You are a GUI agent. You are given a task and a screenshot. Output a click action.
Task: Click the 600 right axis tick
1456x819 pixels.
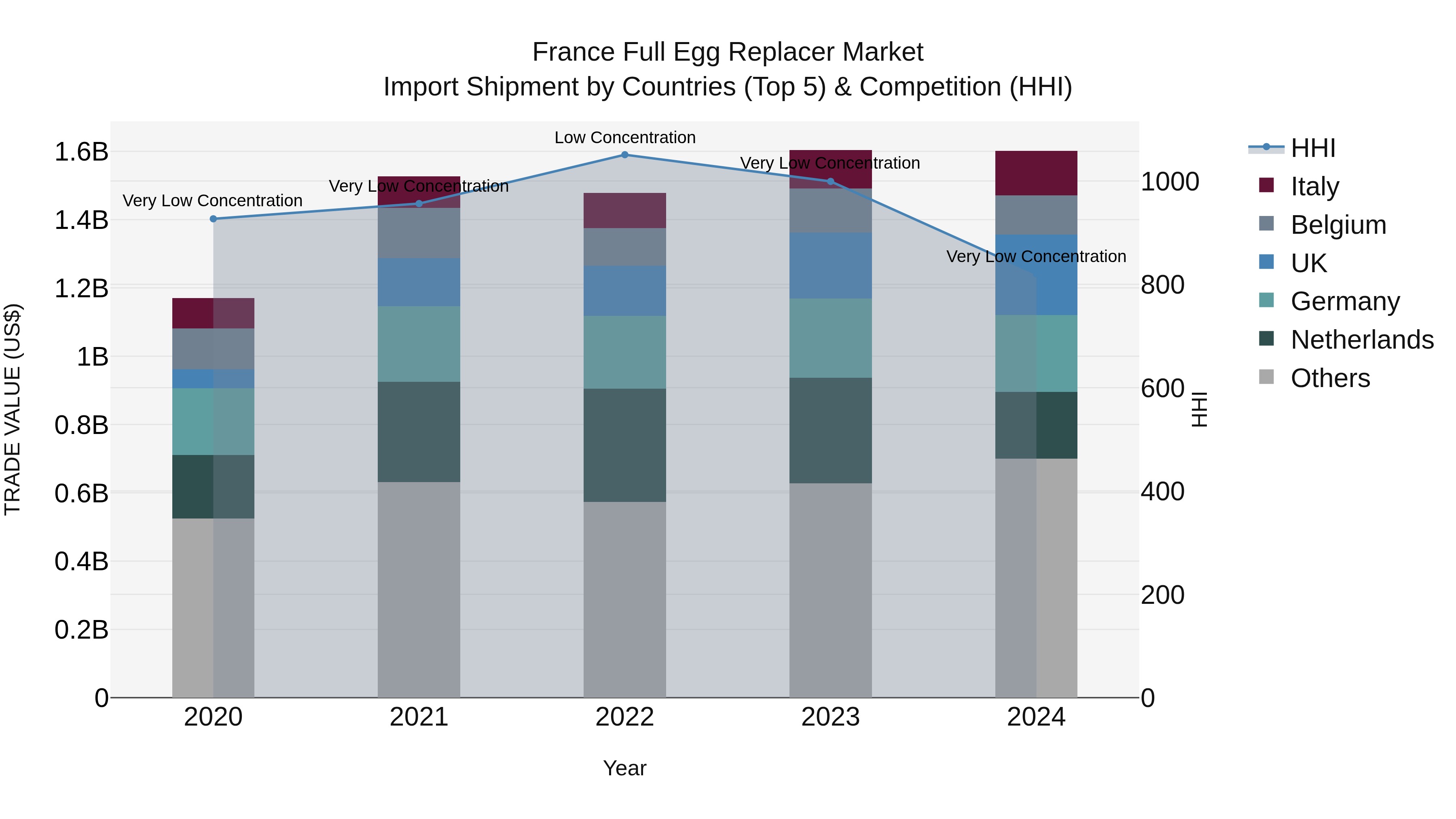click(x=1163, y=389)
